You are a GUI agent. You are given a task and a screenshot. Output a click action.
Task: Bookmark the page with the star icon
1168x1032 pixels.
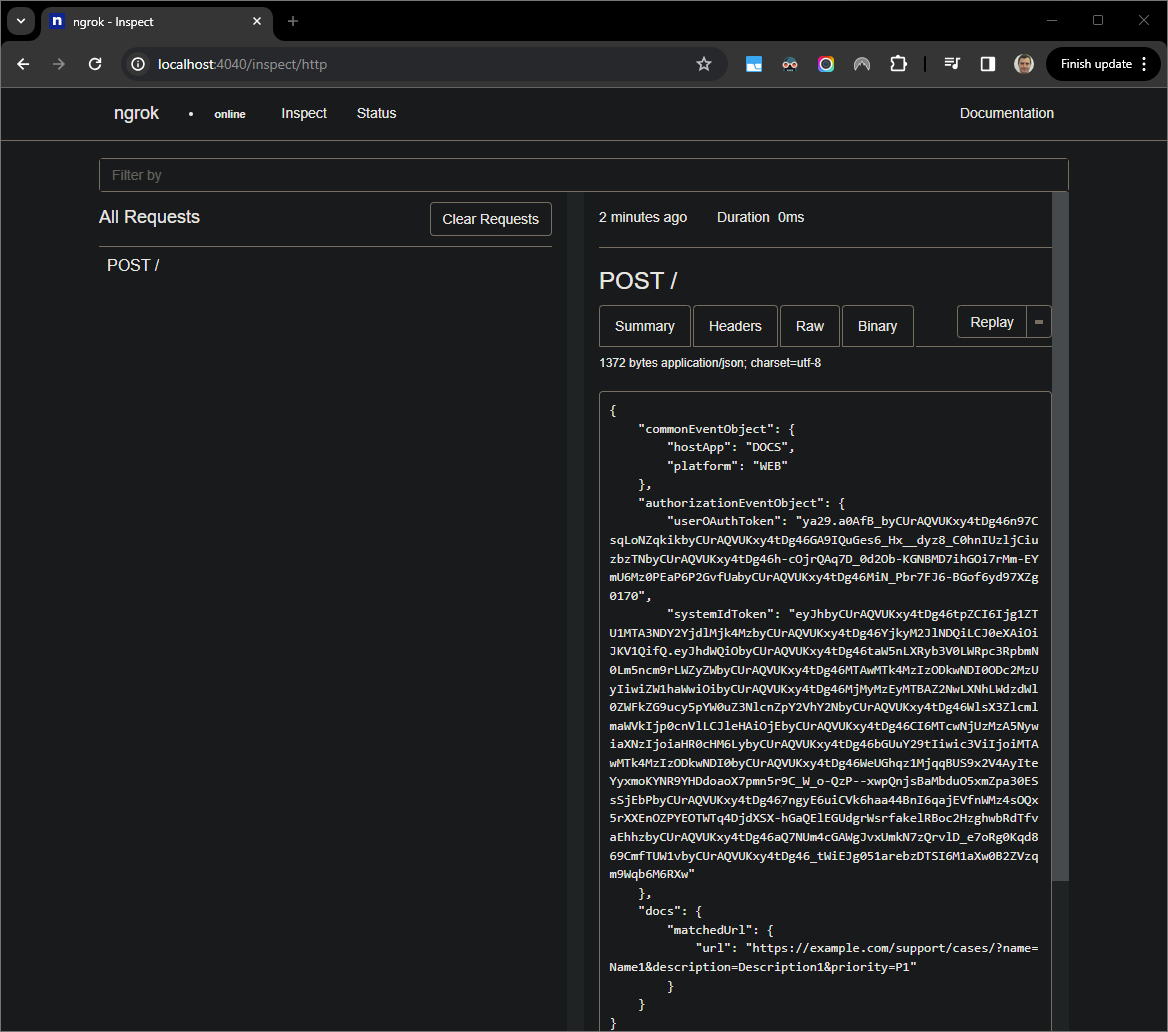(703, 63)
